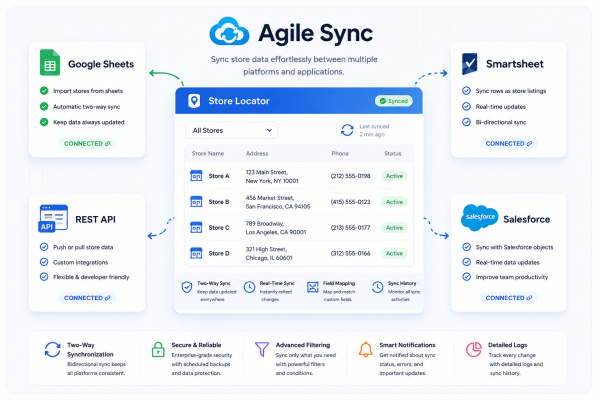Click Store A Active status badge

click(394, 176)
